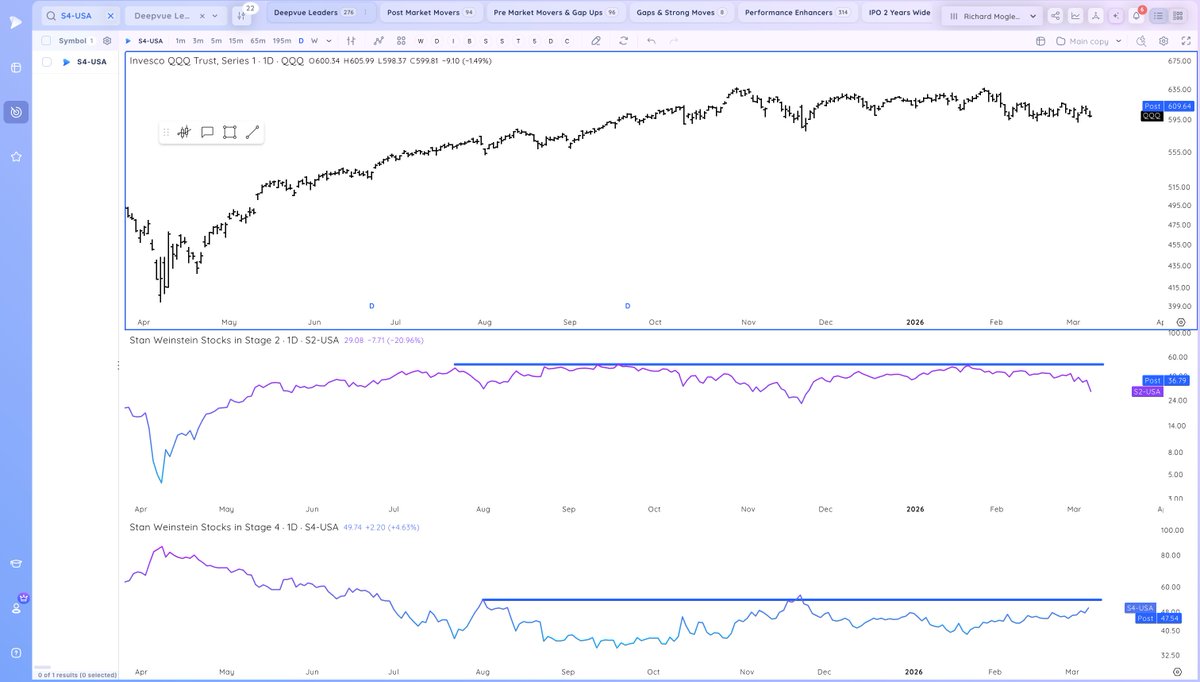Expand more timeframes chevron
1200x682 pixels.
click(328, 41)
